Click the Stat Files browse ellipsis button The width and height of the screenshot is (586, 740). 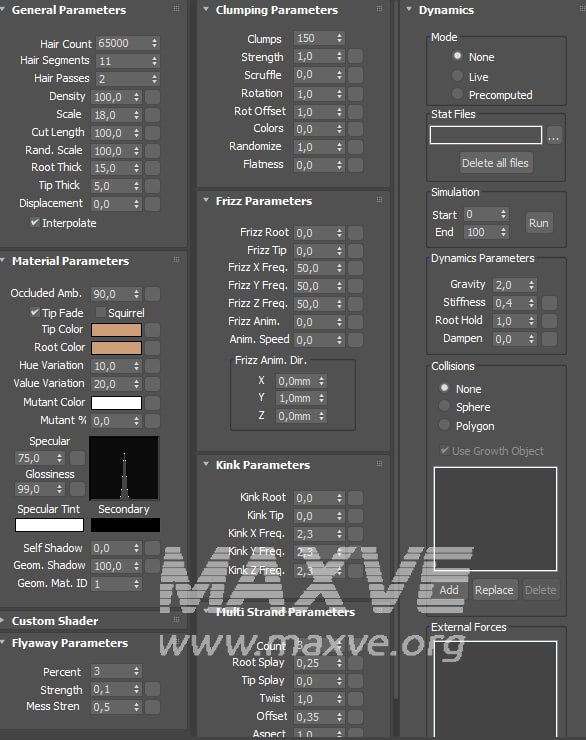point(554,136)
